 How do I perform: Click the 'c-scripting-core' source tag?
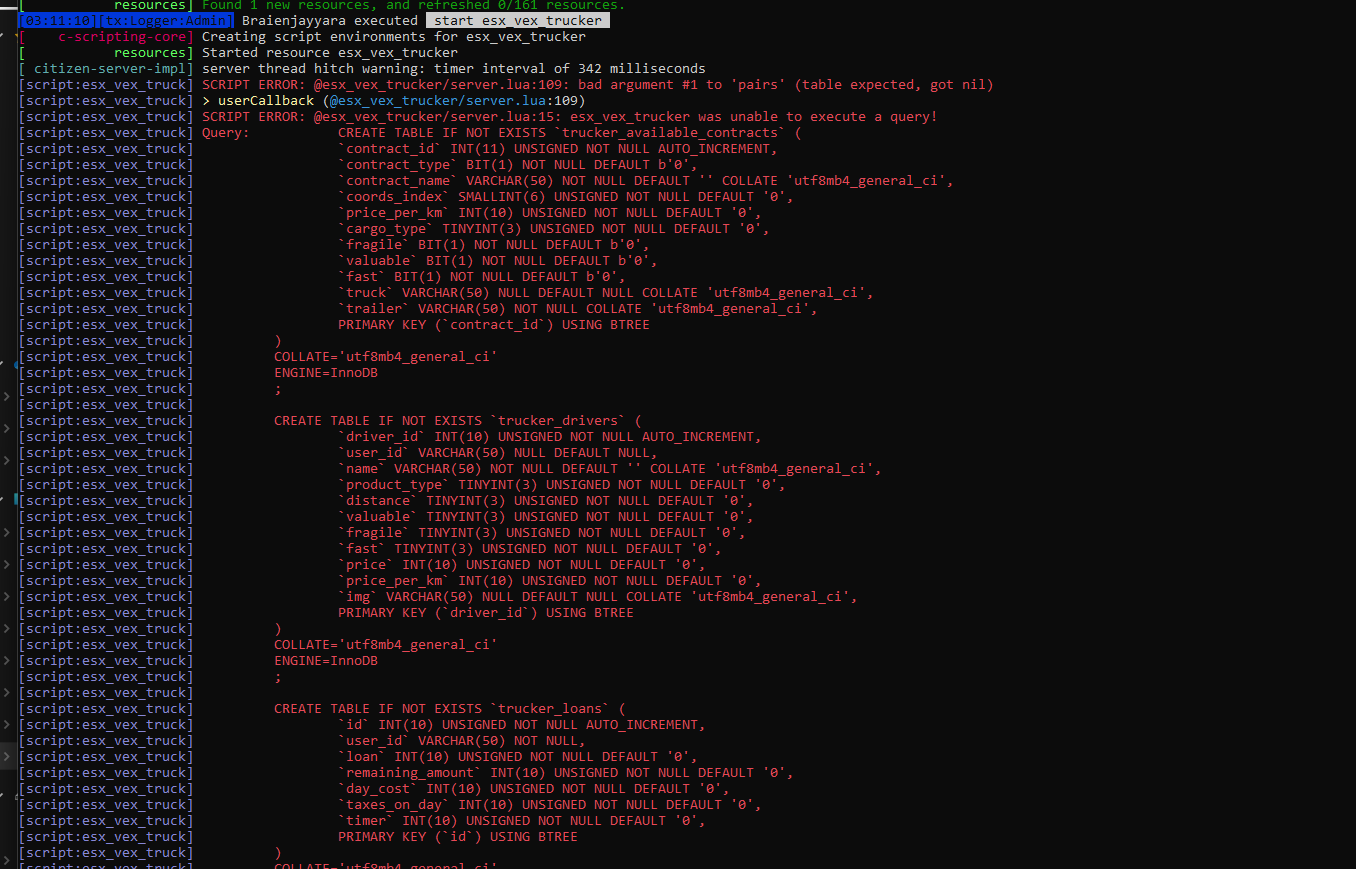click(122, 37)
